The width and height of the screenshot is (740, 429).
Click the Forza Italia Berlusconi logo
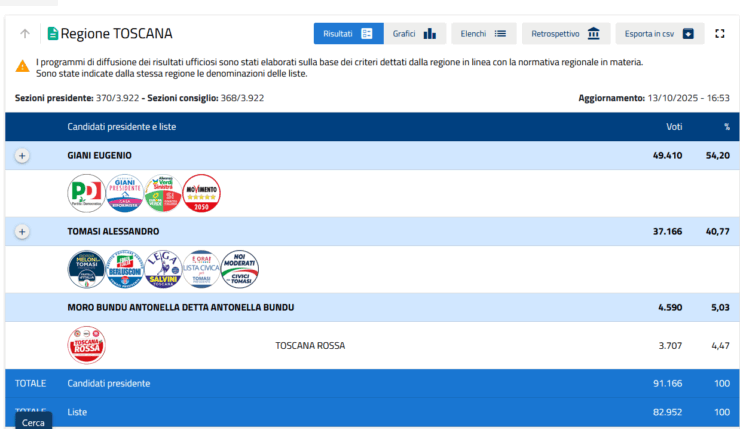[x=124, y=269]
